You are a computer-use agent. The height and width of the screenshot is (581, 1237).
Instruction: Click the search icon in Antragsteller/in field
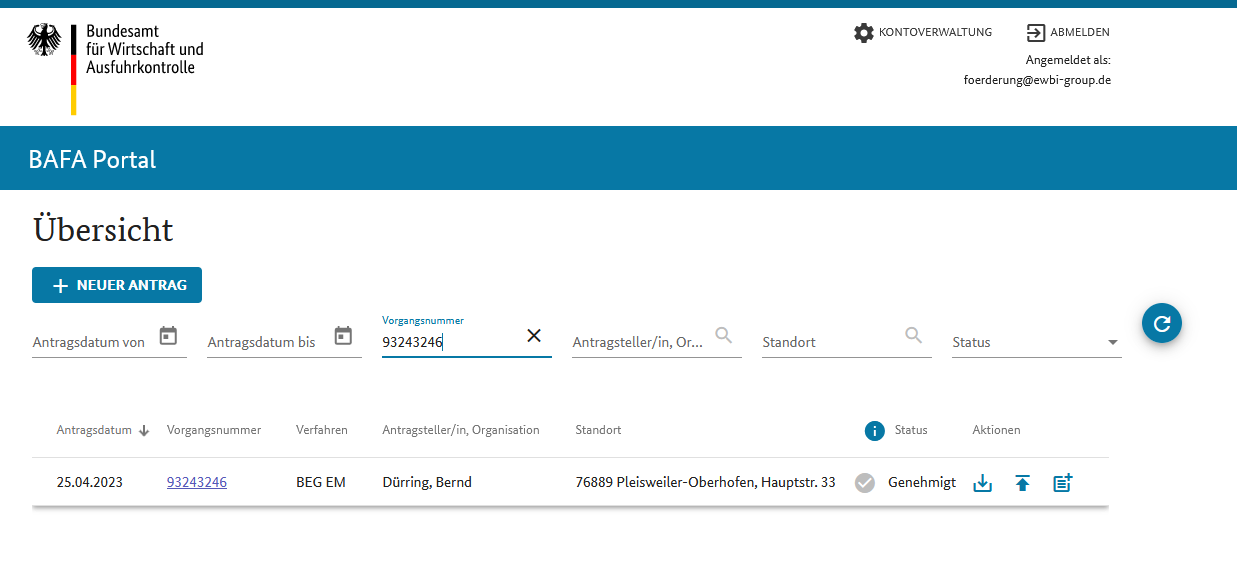724,336
